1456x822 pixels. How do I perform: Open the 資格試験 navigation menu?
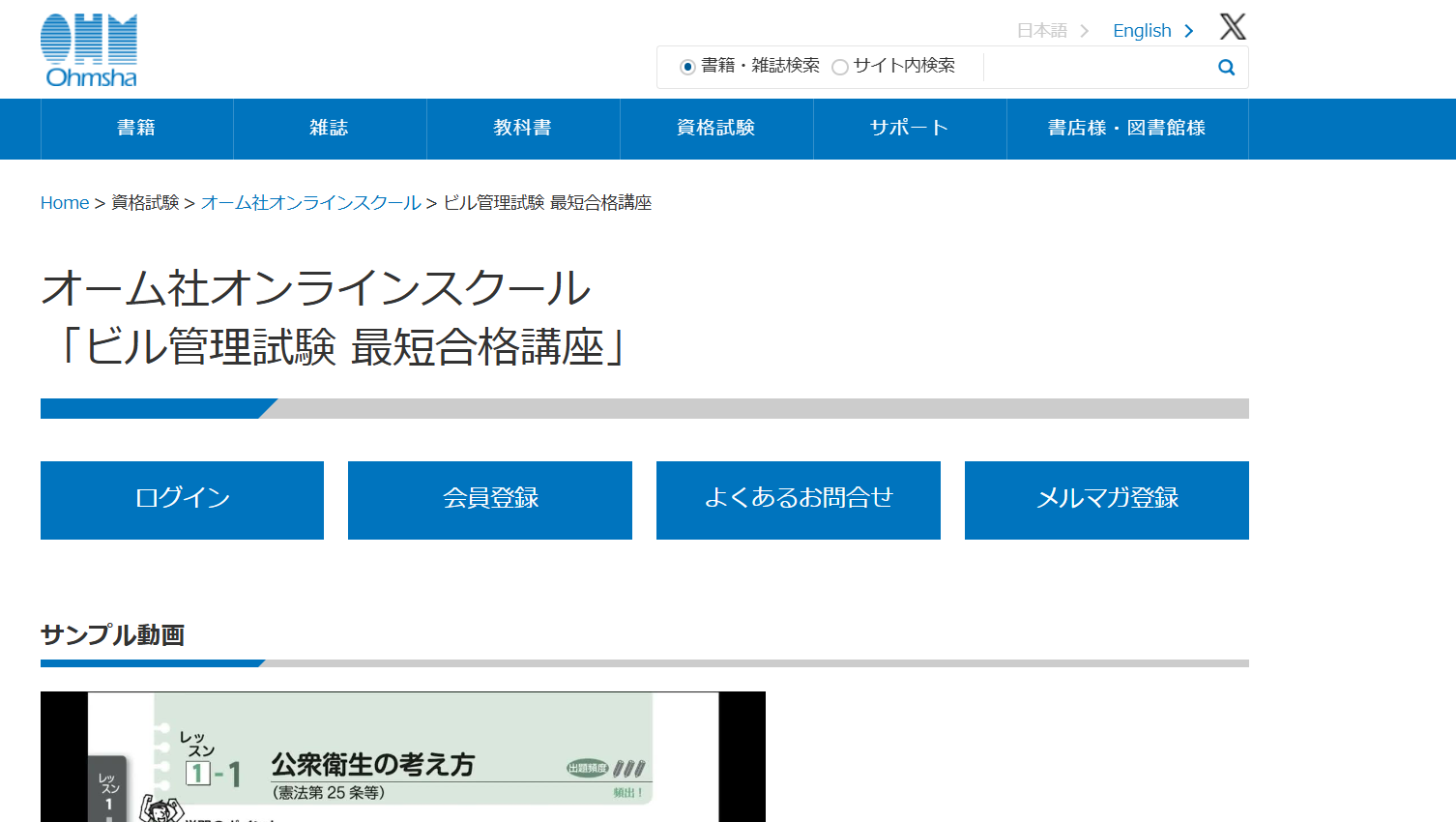click(716, 129)
